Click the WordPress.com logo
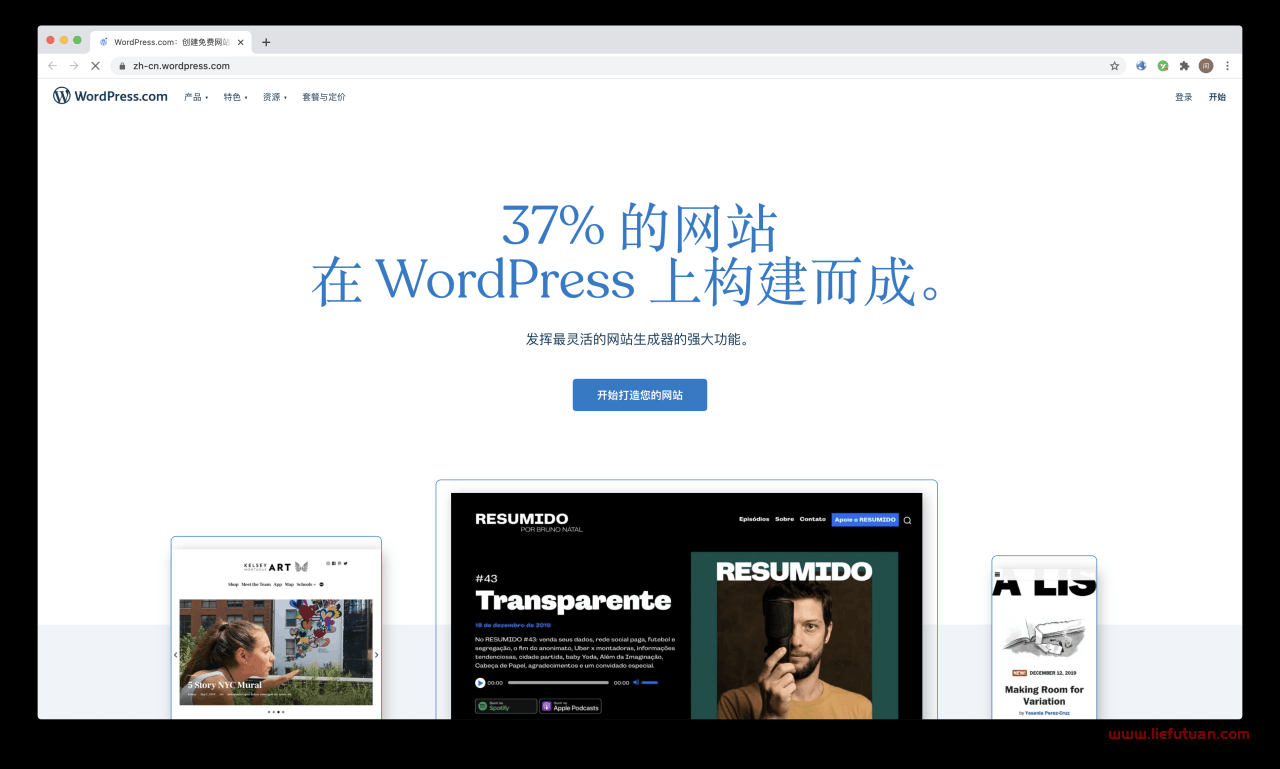The image size is (1280, 769). pyautogui.click(x=110, y=96)
